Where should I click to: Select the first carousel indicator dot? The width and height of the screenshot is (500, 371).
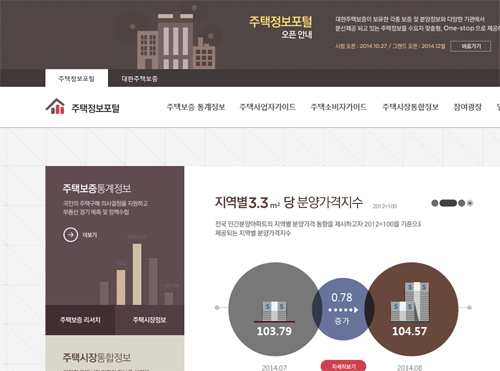tap(435, 203)
